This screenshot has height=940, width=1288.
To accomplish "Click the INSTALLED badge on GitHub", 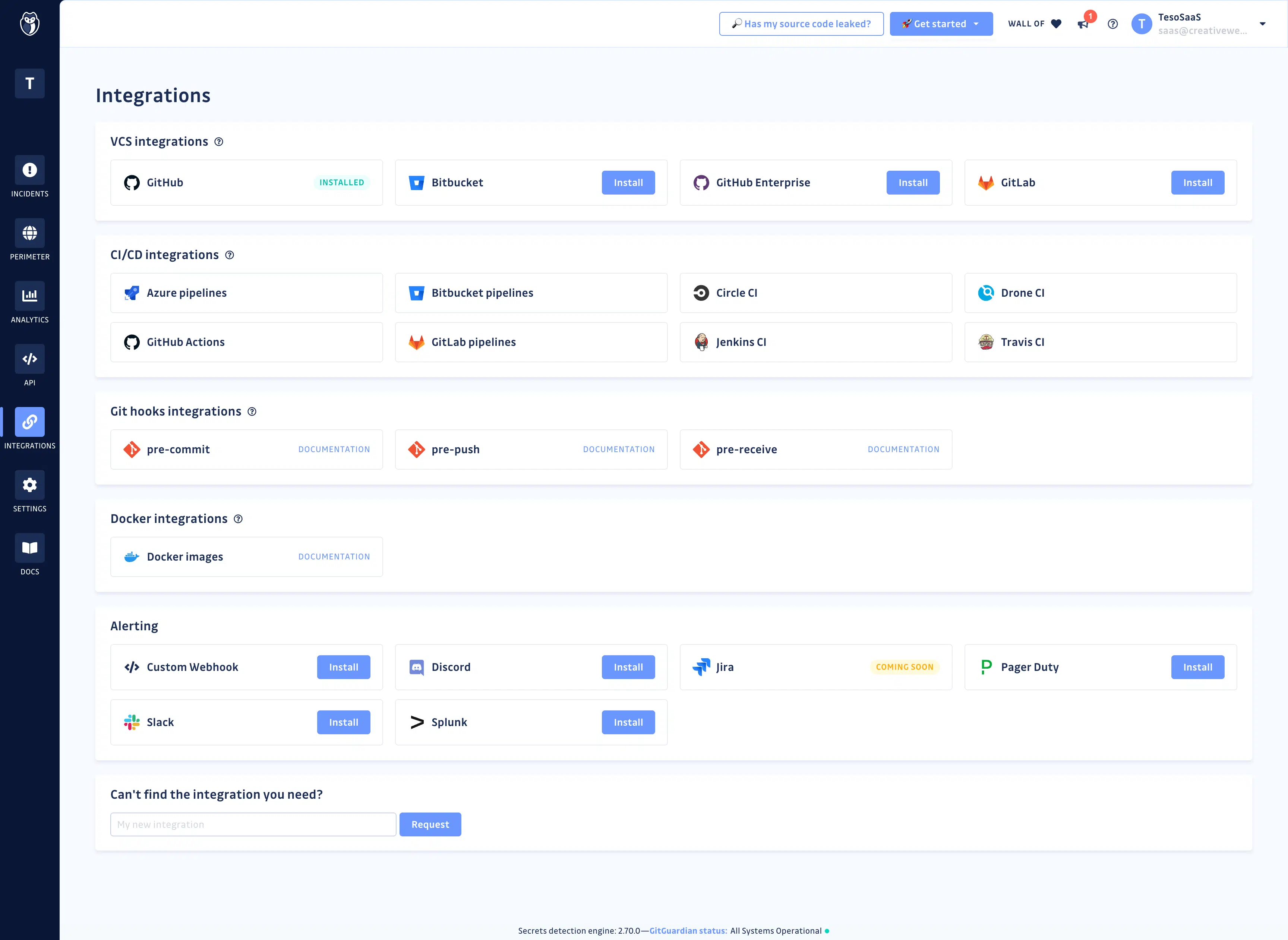I will coord(341,183).
